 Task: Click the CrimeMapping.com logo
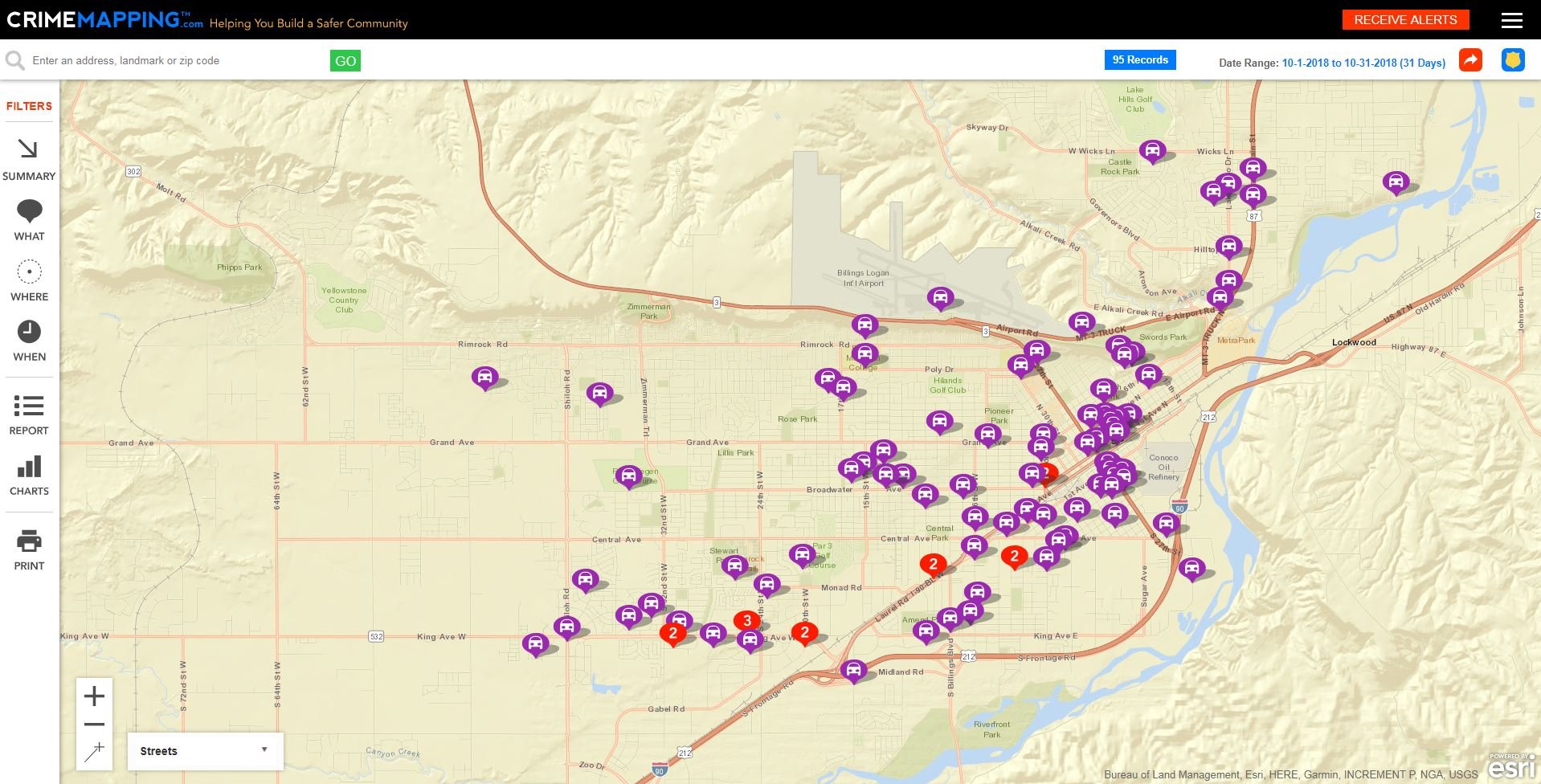click(x=104, y=20)
